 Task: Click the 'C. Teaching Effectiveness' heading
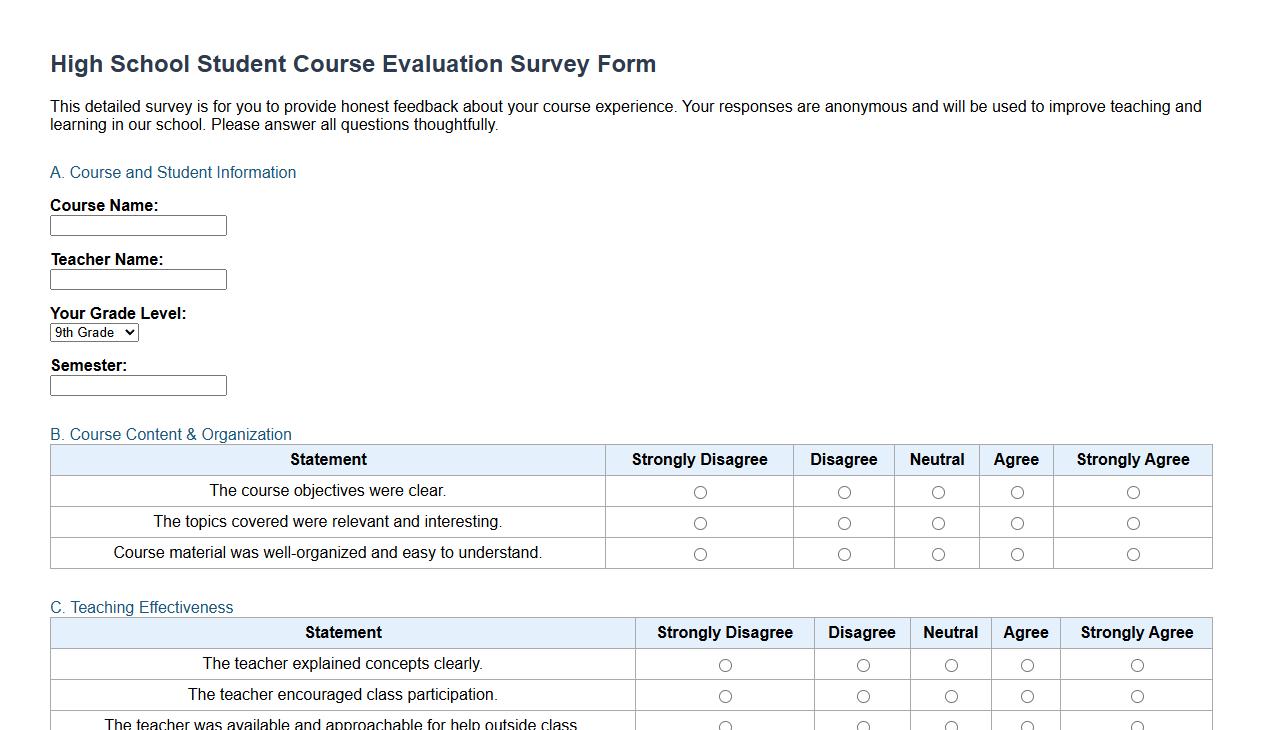click(x=141, y=607)
